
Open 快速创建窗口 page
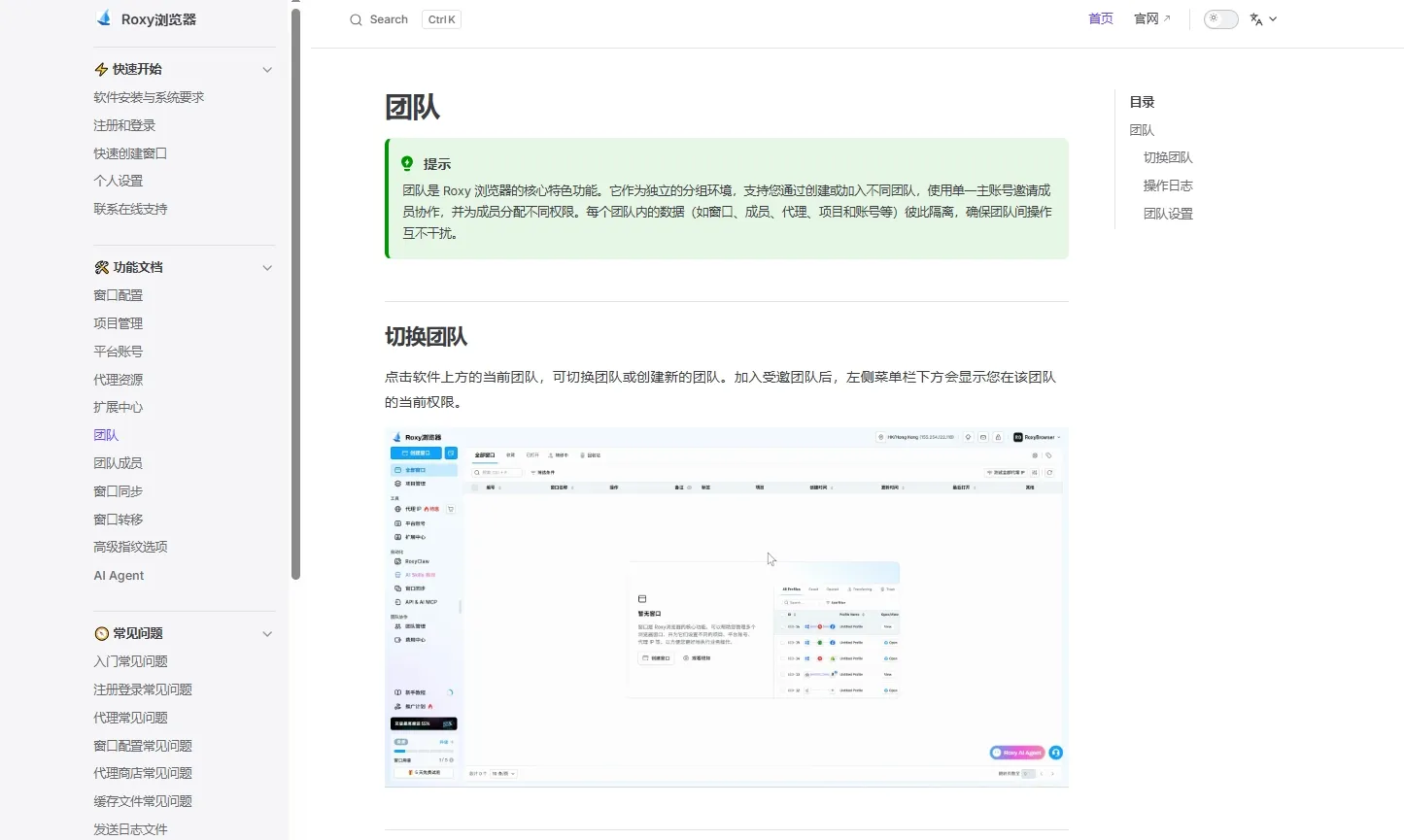[x=130, y=153]
